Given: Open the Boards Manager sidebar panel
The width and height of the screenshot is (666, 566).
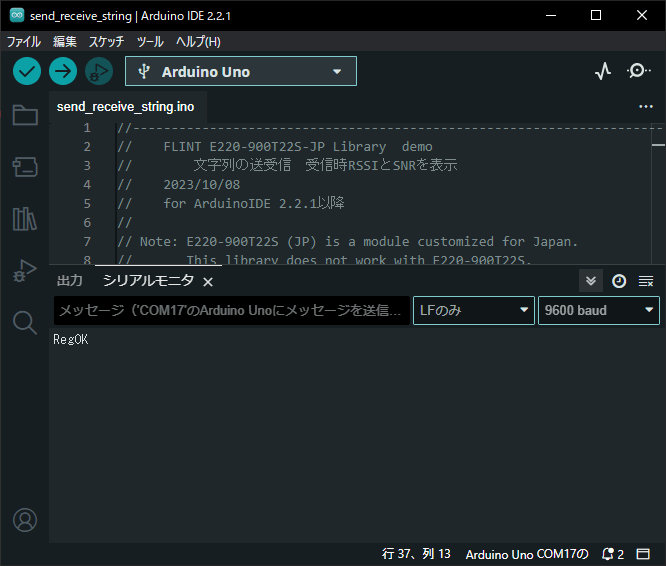Looking at the screenshot, I should [25, 167].
